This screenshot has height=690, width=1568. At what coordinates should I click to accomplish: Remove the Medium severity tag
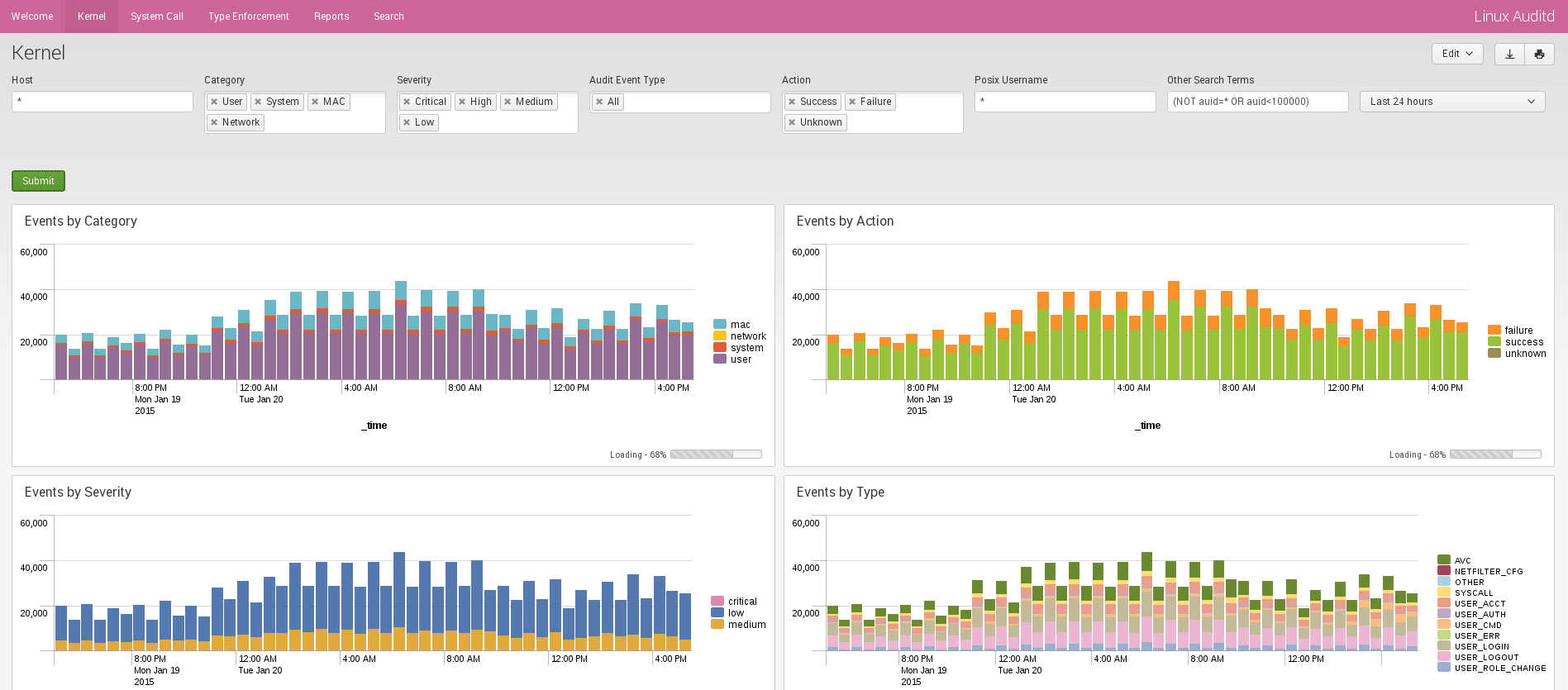click(508, 102)
